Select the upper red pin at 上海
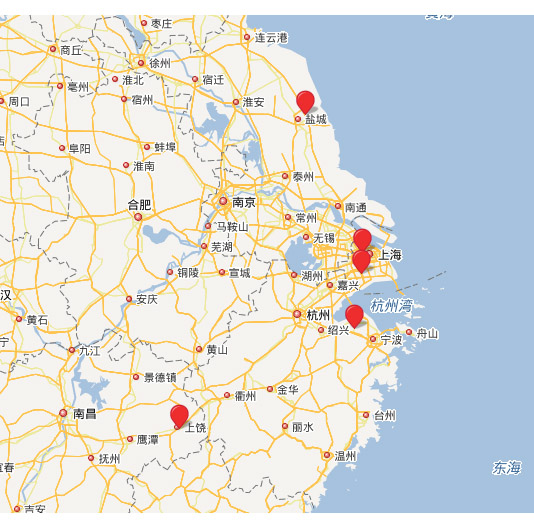 click(362, 240)
